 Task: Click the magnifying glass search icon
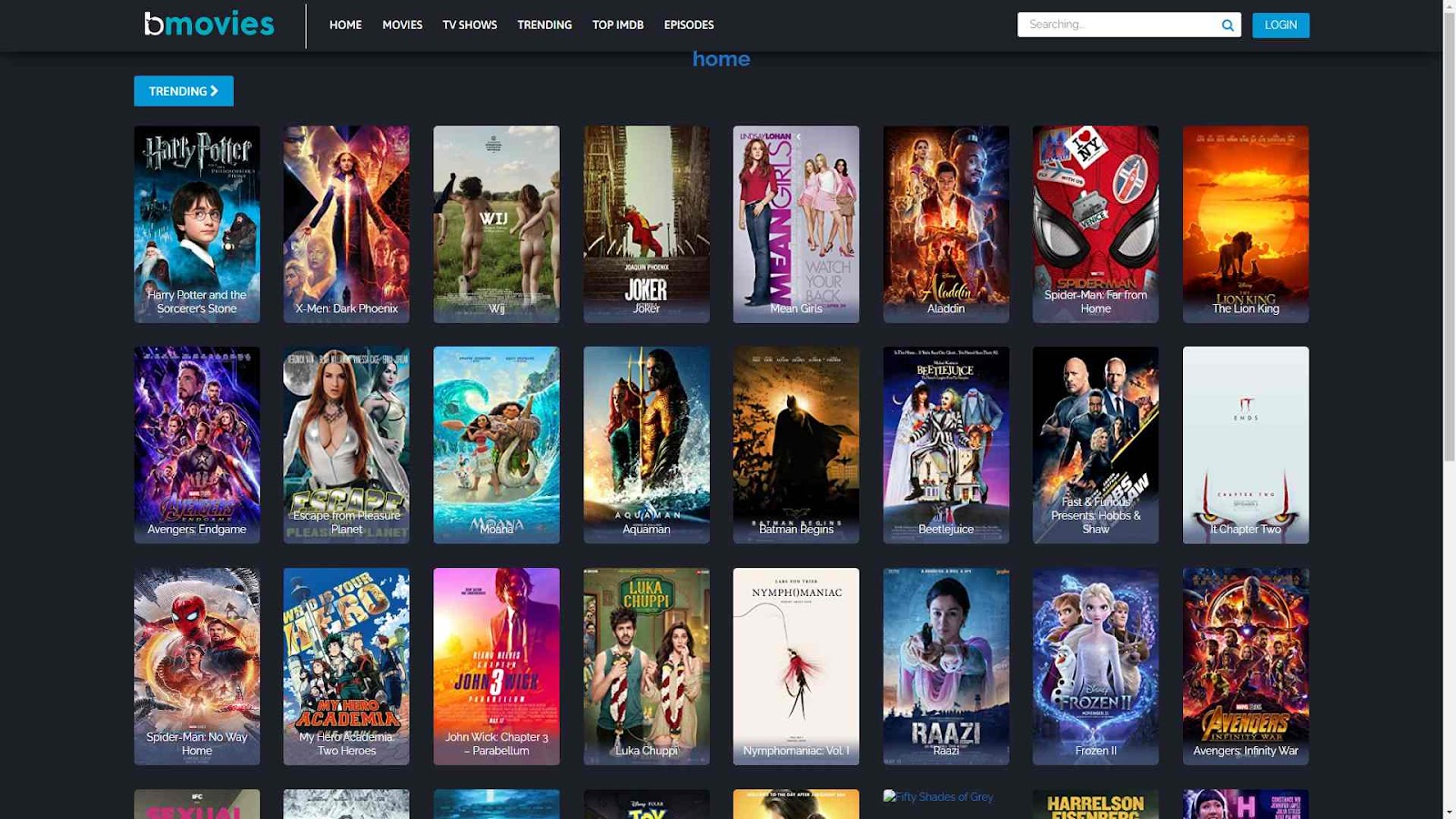[1228, 25]
